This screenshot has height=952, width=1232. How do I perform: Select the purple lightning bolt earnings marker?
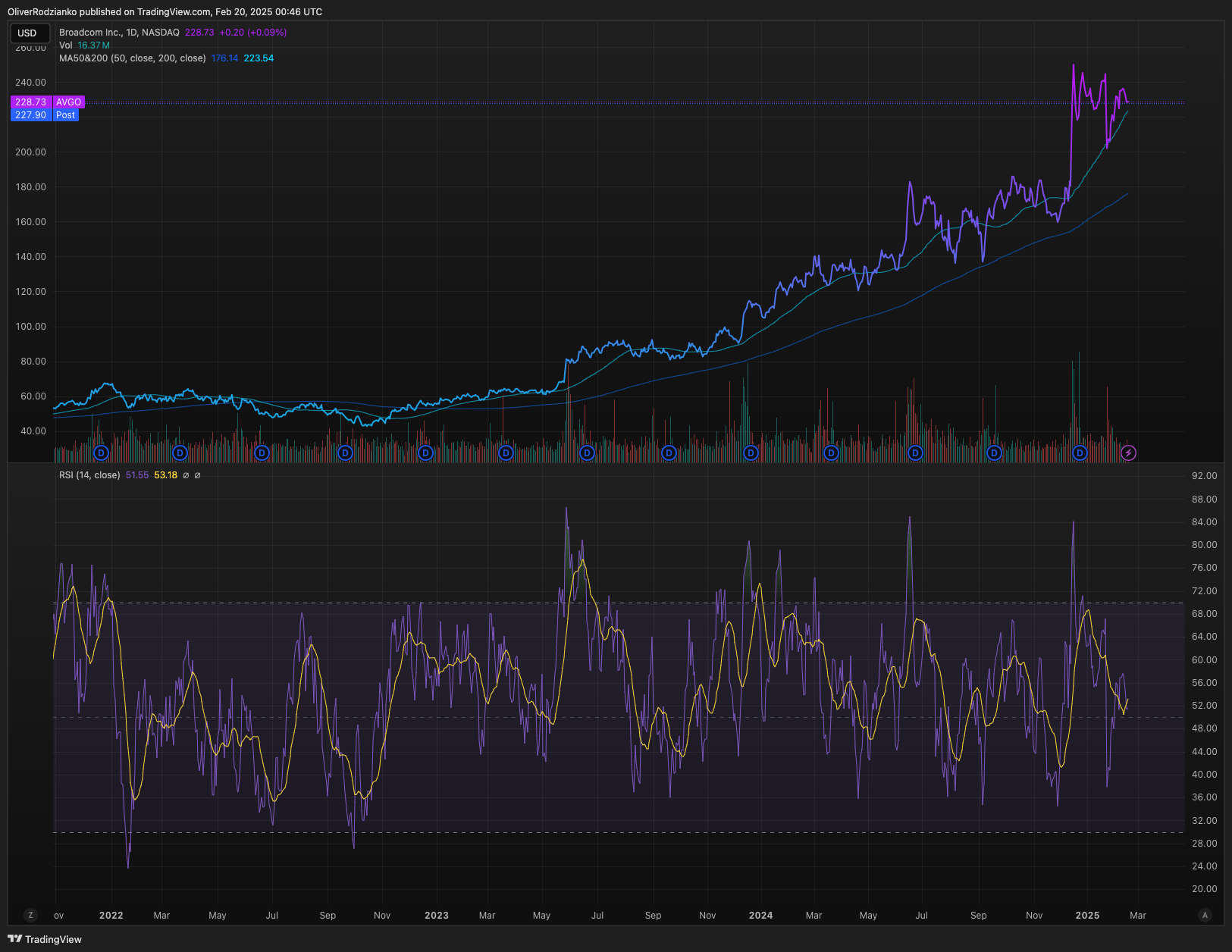click(1129, 453)
